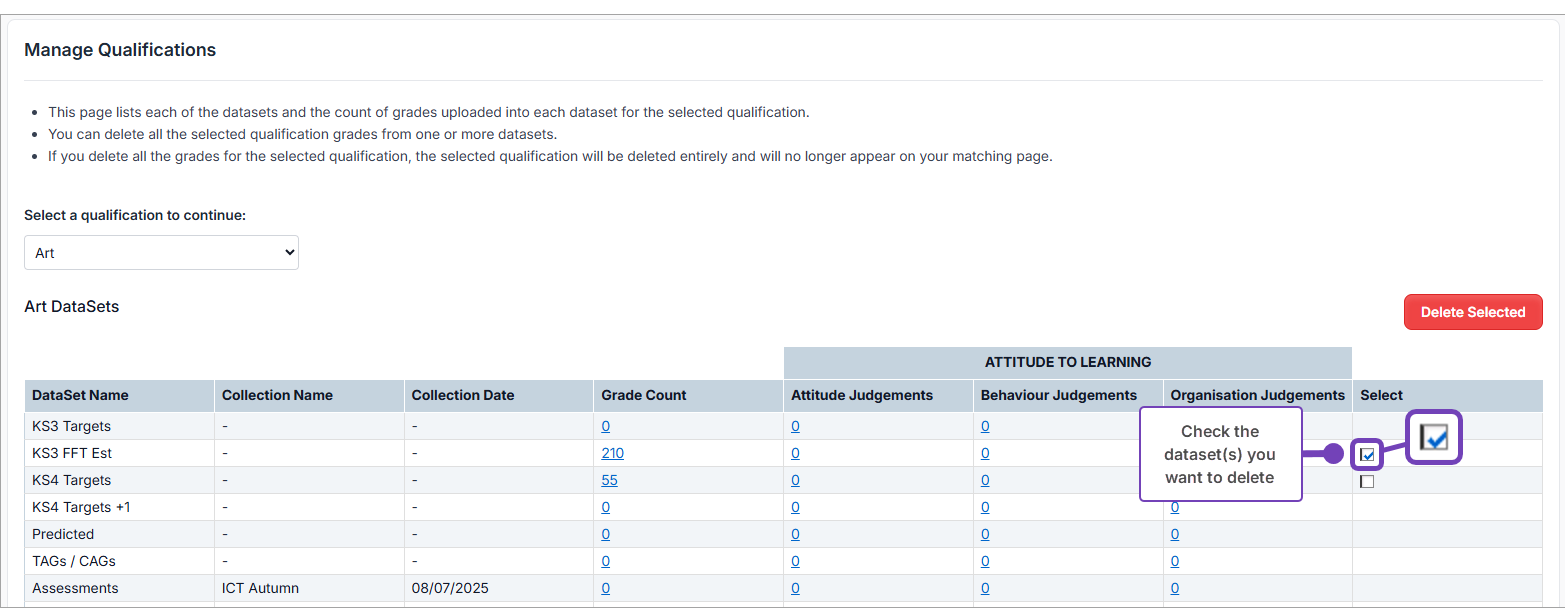Select the Grade Count column header
The height and width of the screenshot is (608, 1565).
pyautogui.click(x=643, y=395)
